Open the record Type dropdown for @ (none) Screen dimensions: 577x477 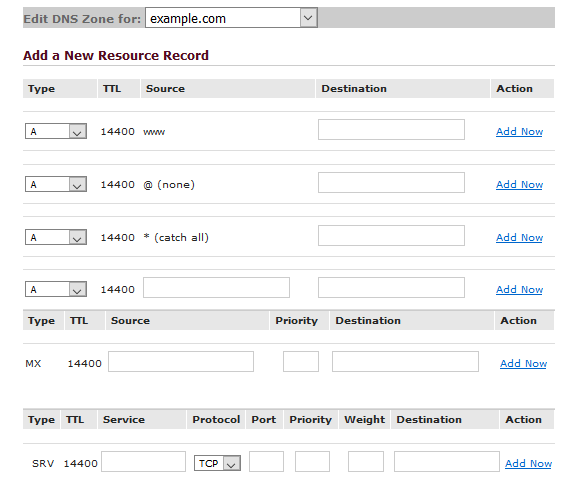tap(56, 184)
